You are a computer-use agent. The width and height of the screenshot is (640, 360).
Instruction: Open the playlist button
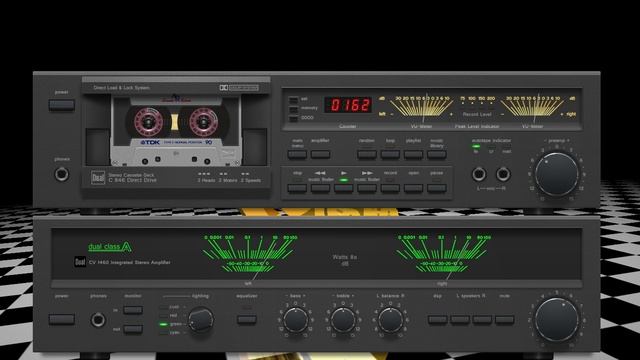click(x=413, y=154)
